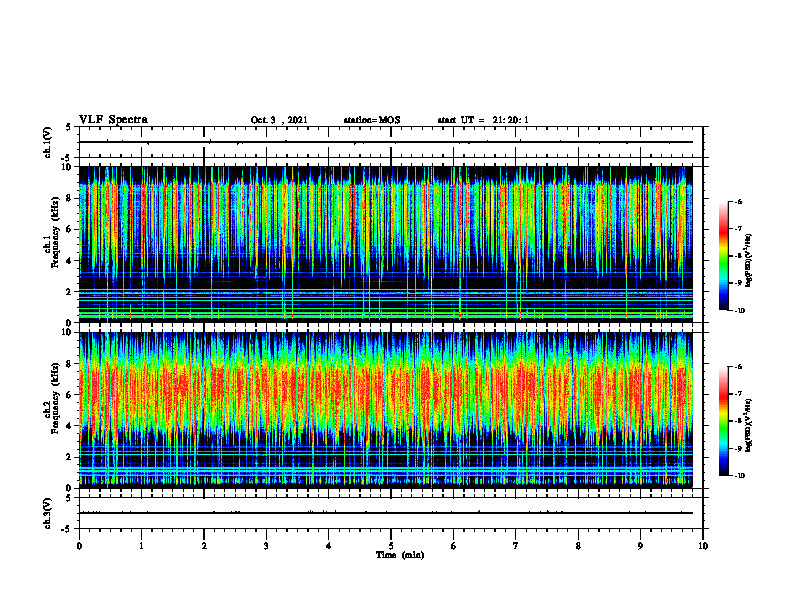Click time axis tick label "7"

[x=516, y=546]
